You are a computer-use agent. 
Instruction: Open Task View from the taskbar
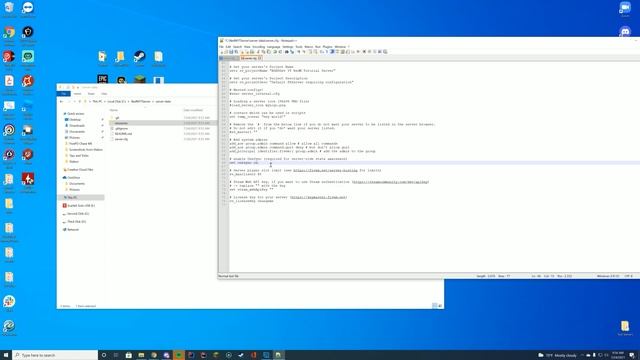pyautogui.click(x=116, y=355)
